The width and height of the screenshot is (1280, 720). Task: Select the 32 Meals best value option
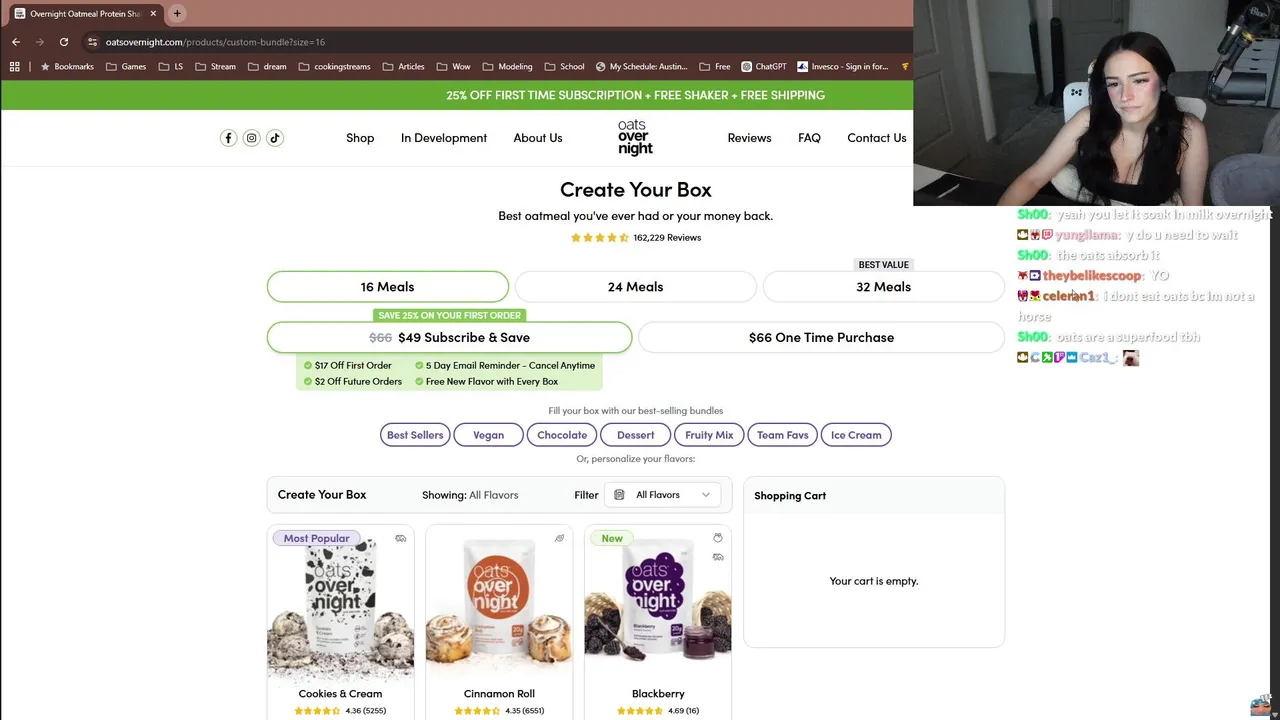pos(883,286)
